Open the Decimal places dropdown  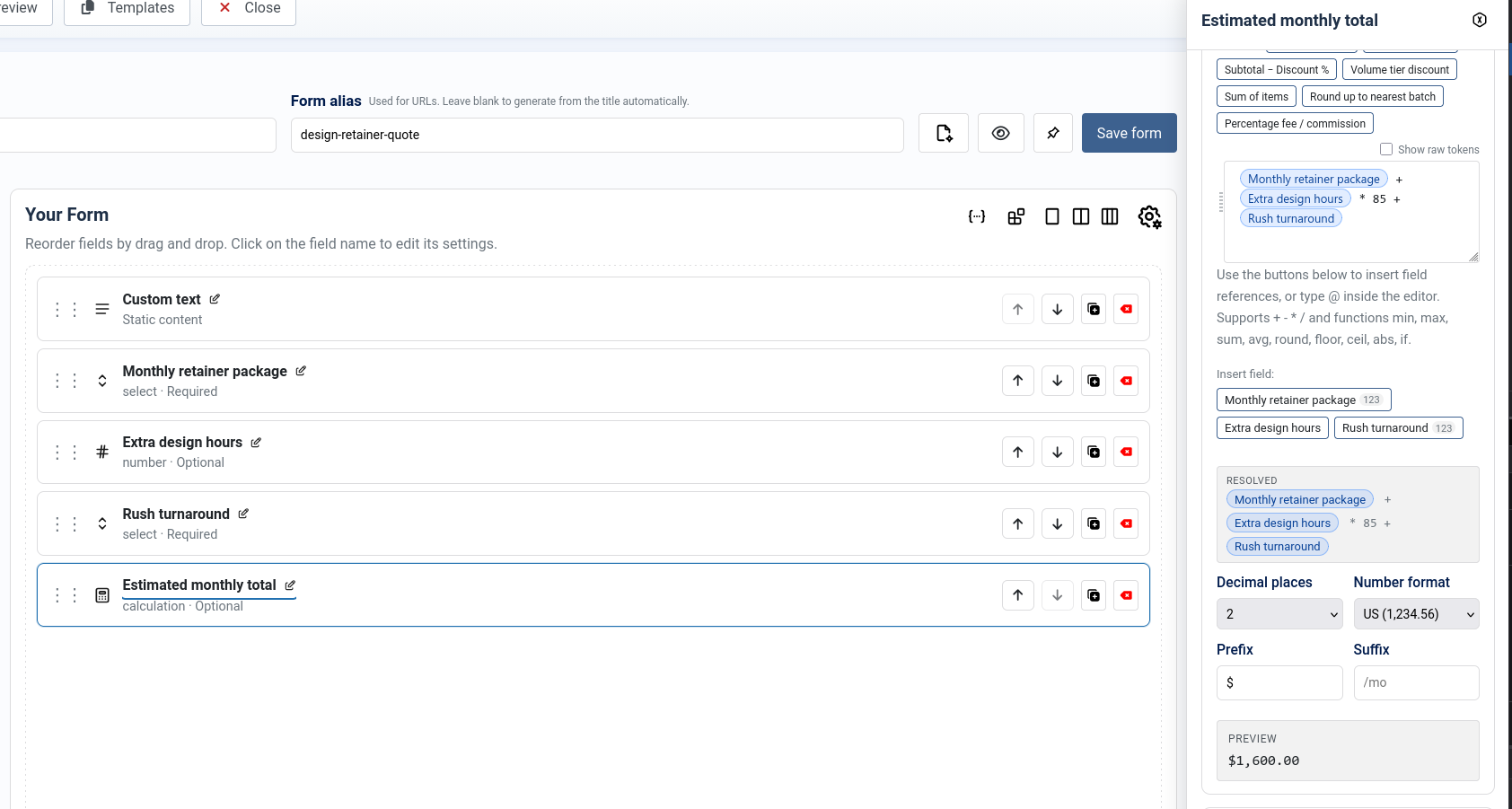(x=1279, y=614)
